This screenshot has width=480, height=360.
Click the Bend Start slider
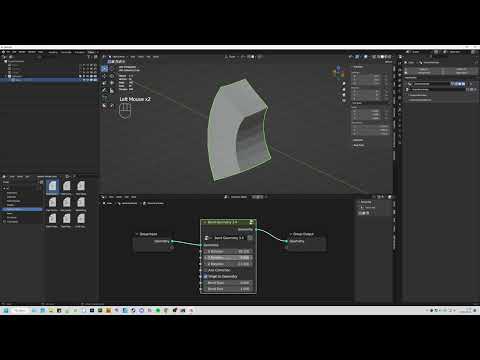coord(228,283)
